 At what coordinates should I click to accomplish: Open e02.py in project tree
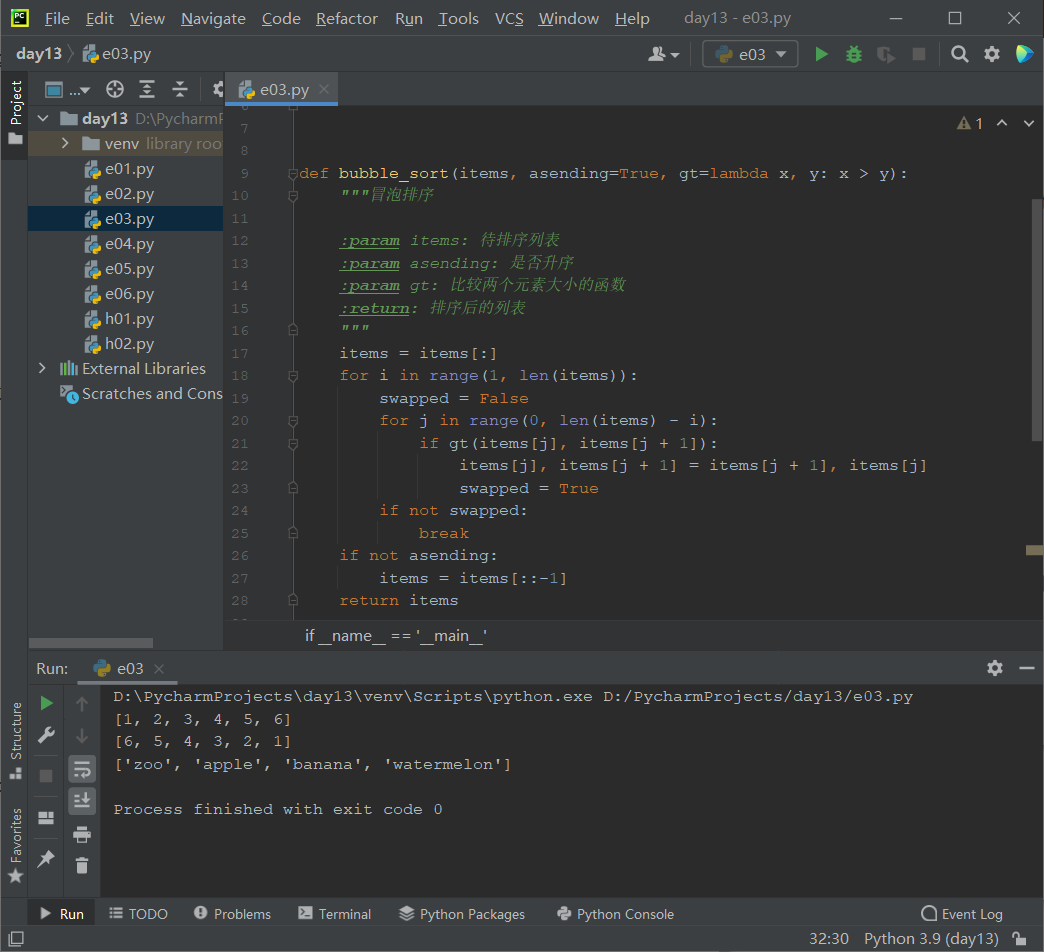click(120, 194)
